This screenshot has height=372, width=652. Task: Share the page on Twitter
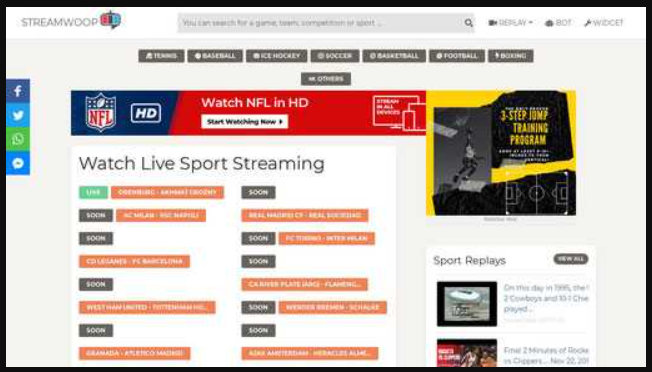pos(18,115)
